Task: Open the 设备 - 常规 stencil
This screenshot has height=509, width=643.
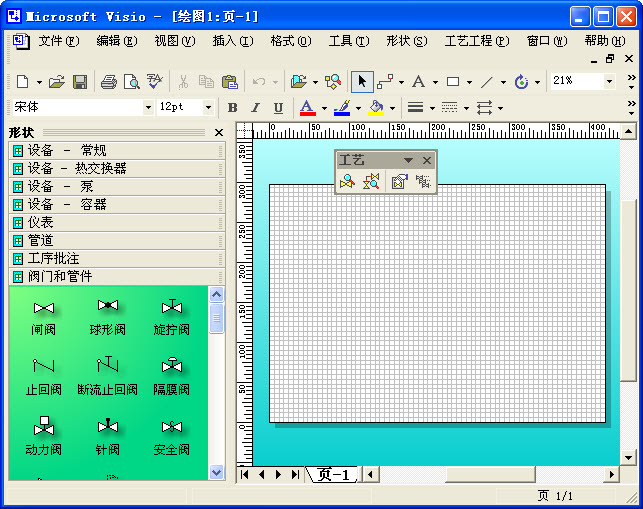Action: [117, 151]
